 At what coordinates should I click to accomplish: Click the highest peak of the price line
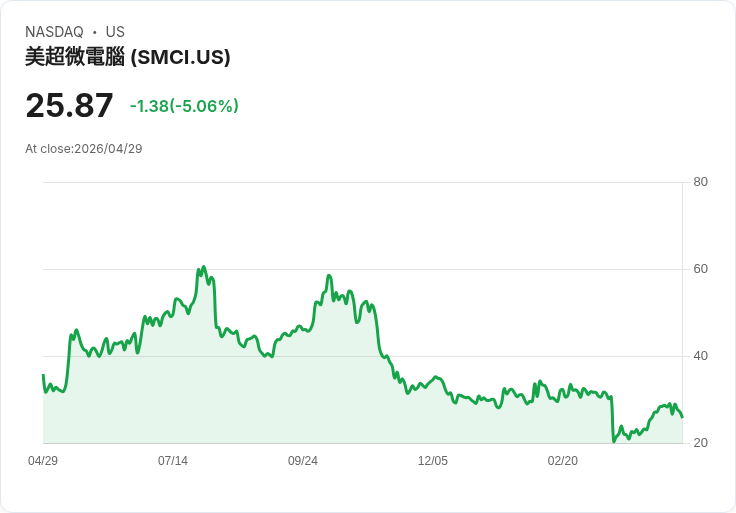[x=203, y=267]
